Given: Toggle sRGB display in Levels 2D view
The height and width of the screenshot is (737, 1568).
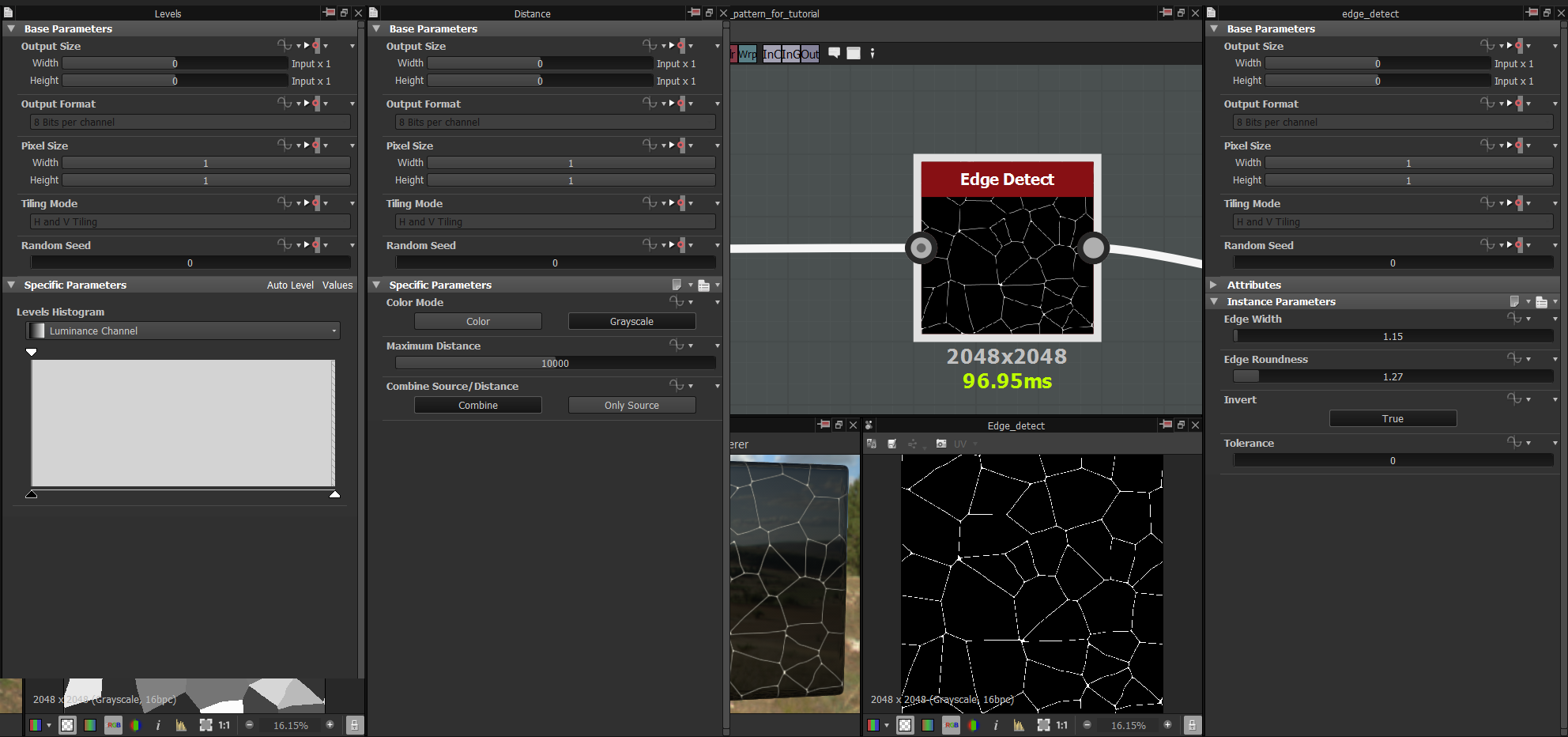Looking at the screenshot, I should pyautogui.click(x=113, y=725).
